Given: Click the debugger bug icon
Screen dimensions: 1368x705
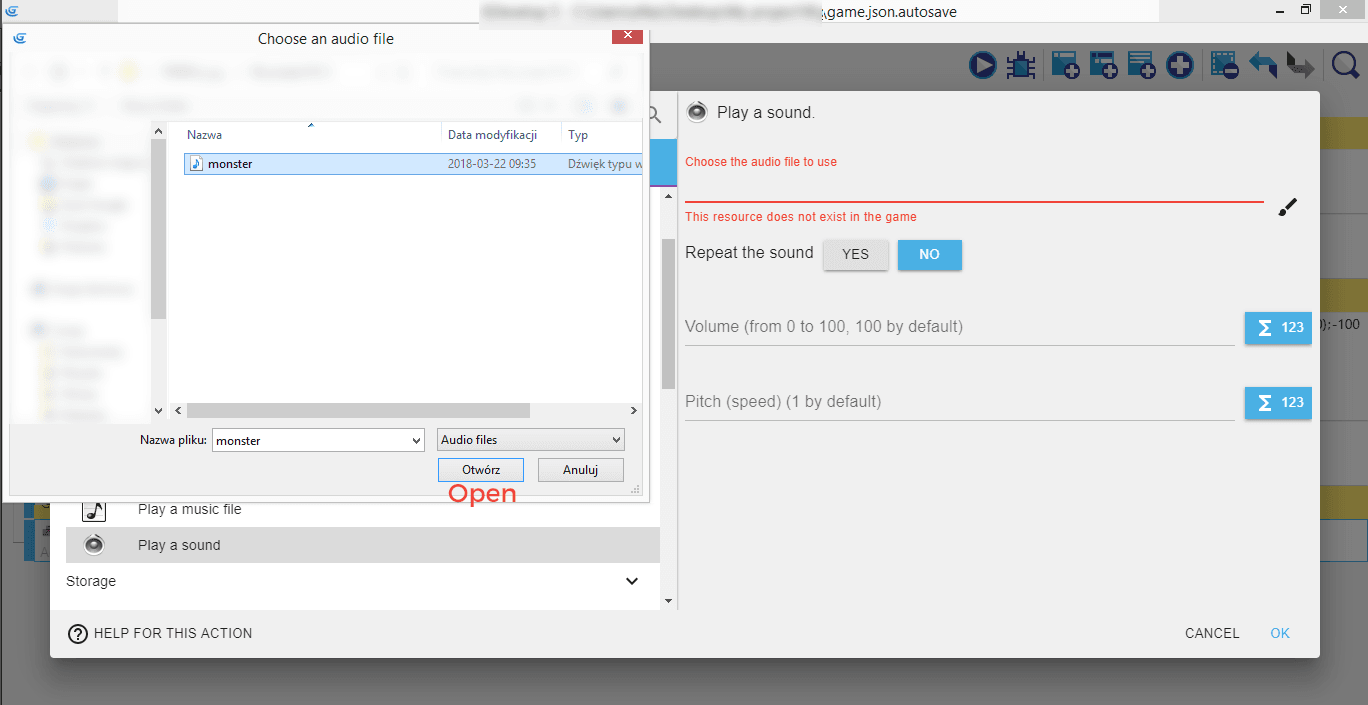Looking at the screenshot, I should pyautogui.click(x=1020, y=66).
